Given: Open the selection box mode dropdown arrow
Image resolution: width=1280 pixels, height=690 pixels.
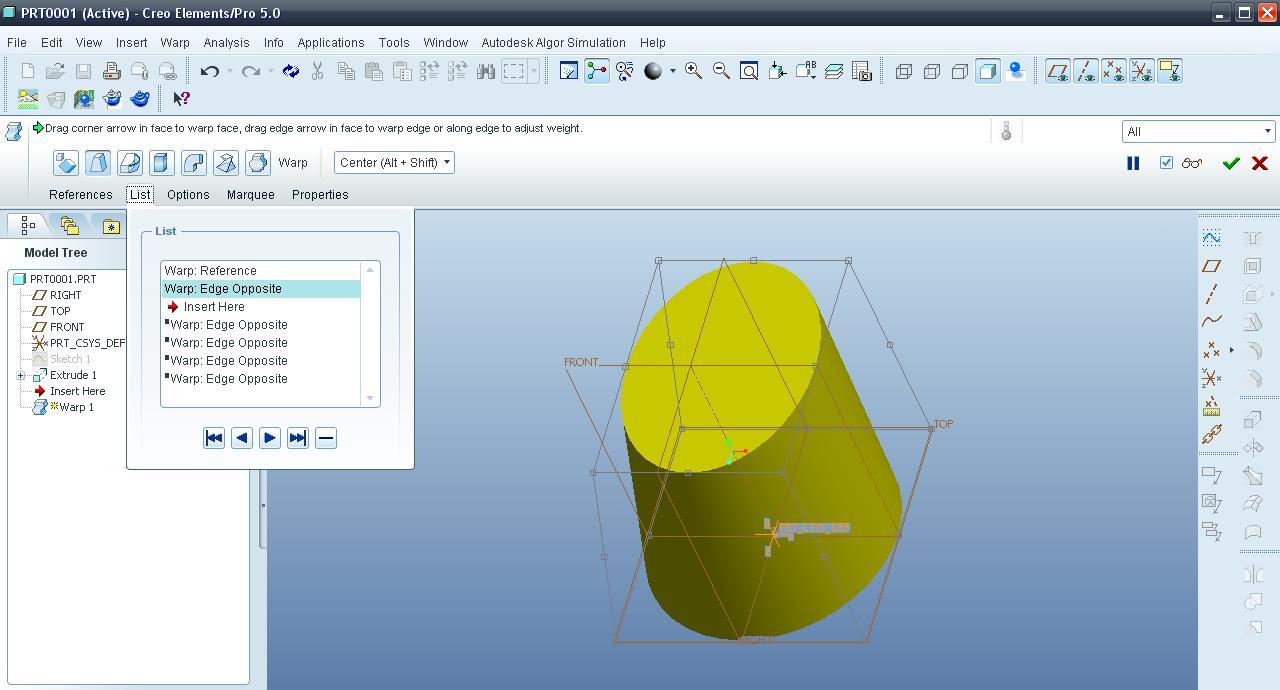Looking at the screenshot, I should (x=534, y=71).
